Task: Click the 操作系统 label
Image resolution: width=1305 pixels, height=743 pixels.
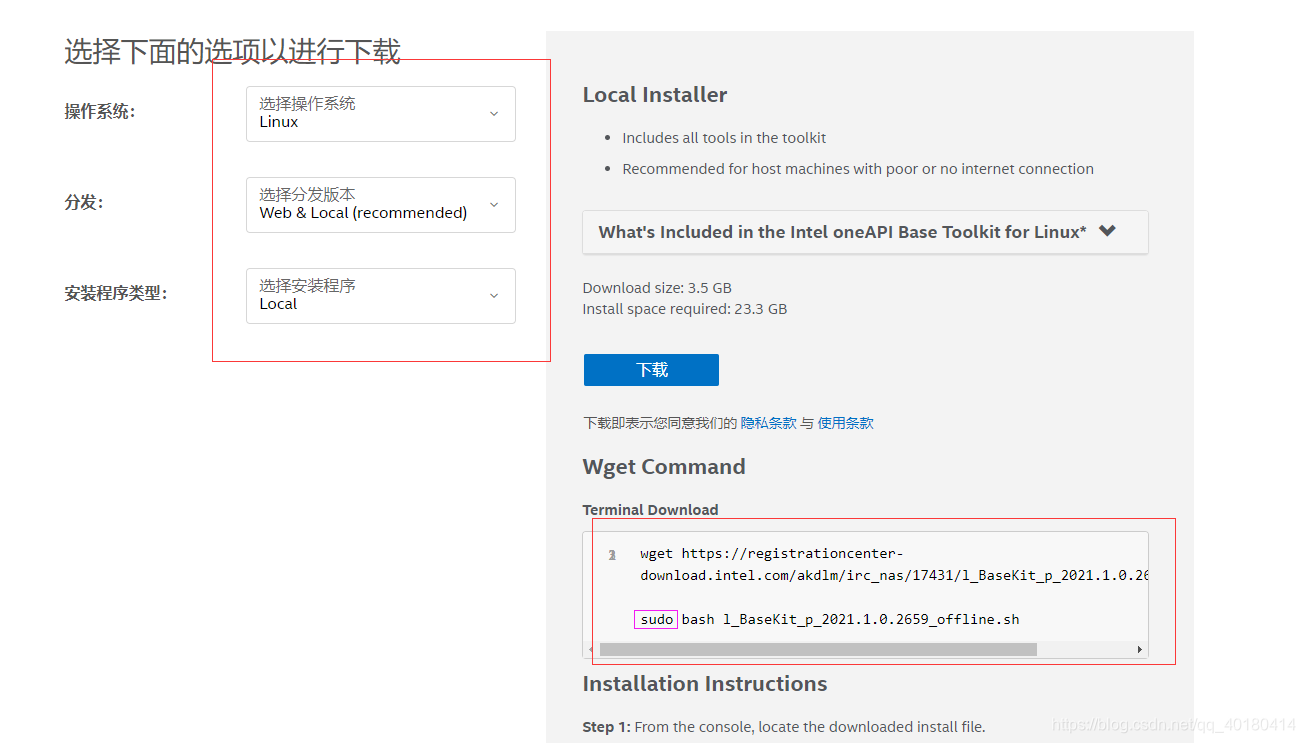Action: (x=100, y=112)
